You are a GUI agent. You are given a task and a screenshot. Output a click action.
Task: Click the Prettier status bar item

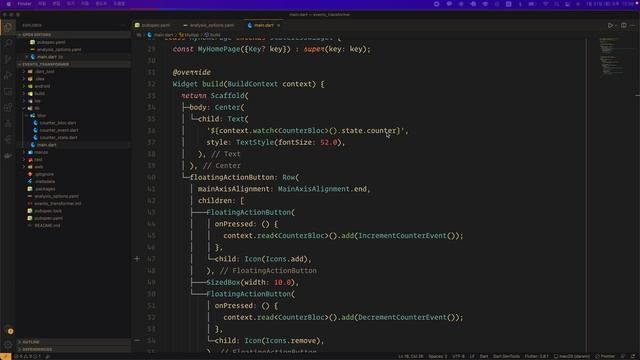click(x=605, y=357)
